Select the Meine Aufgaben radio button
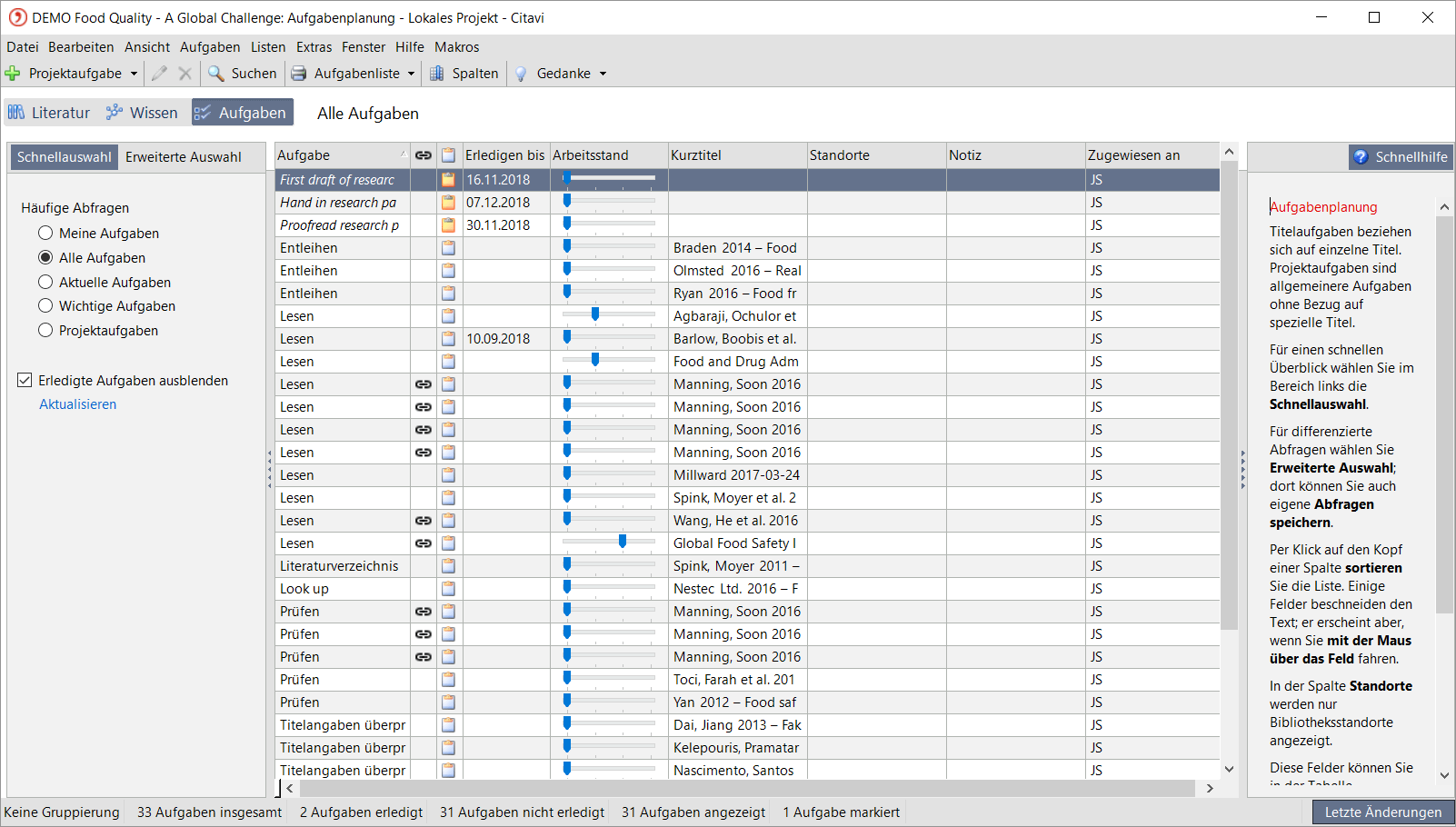The height and width of the screenshot is (827, 1456). pos(45,234)
